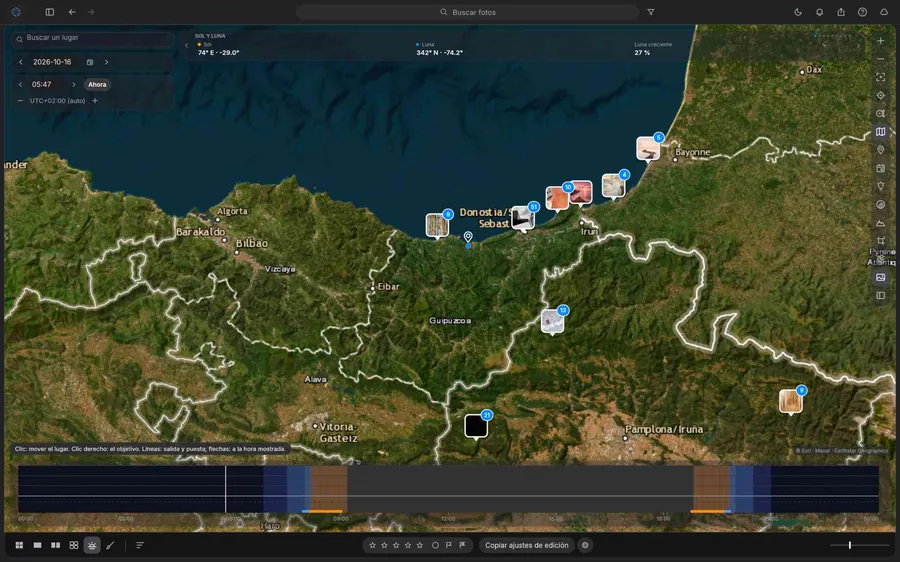Click the share/export icon in the top bar
Screen dimensions: 900x562
pyautogui.click(x=841, y=12)
